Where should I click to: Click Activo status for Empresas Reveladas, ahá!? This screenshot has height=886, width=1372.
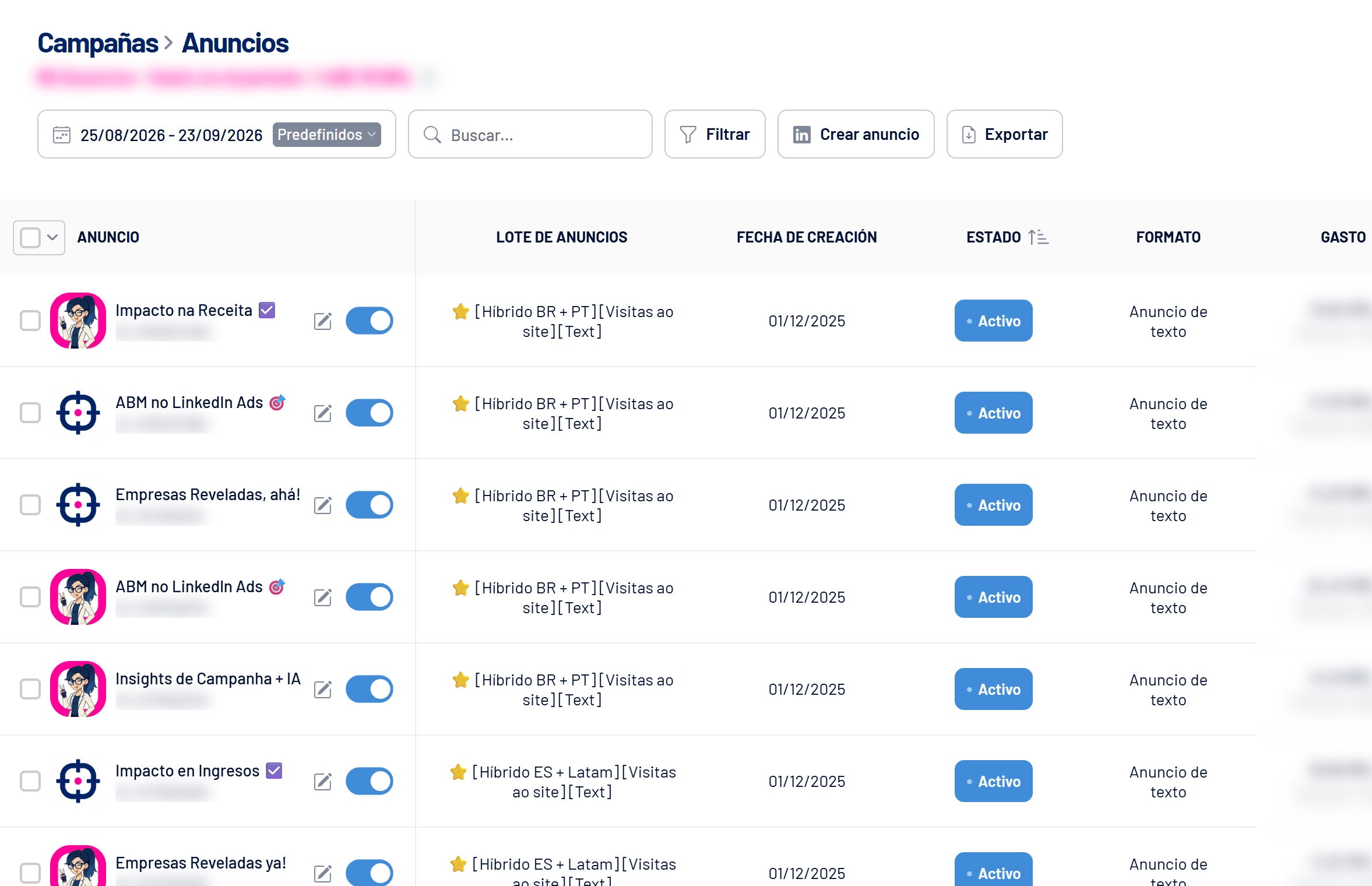point(993,505)
